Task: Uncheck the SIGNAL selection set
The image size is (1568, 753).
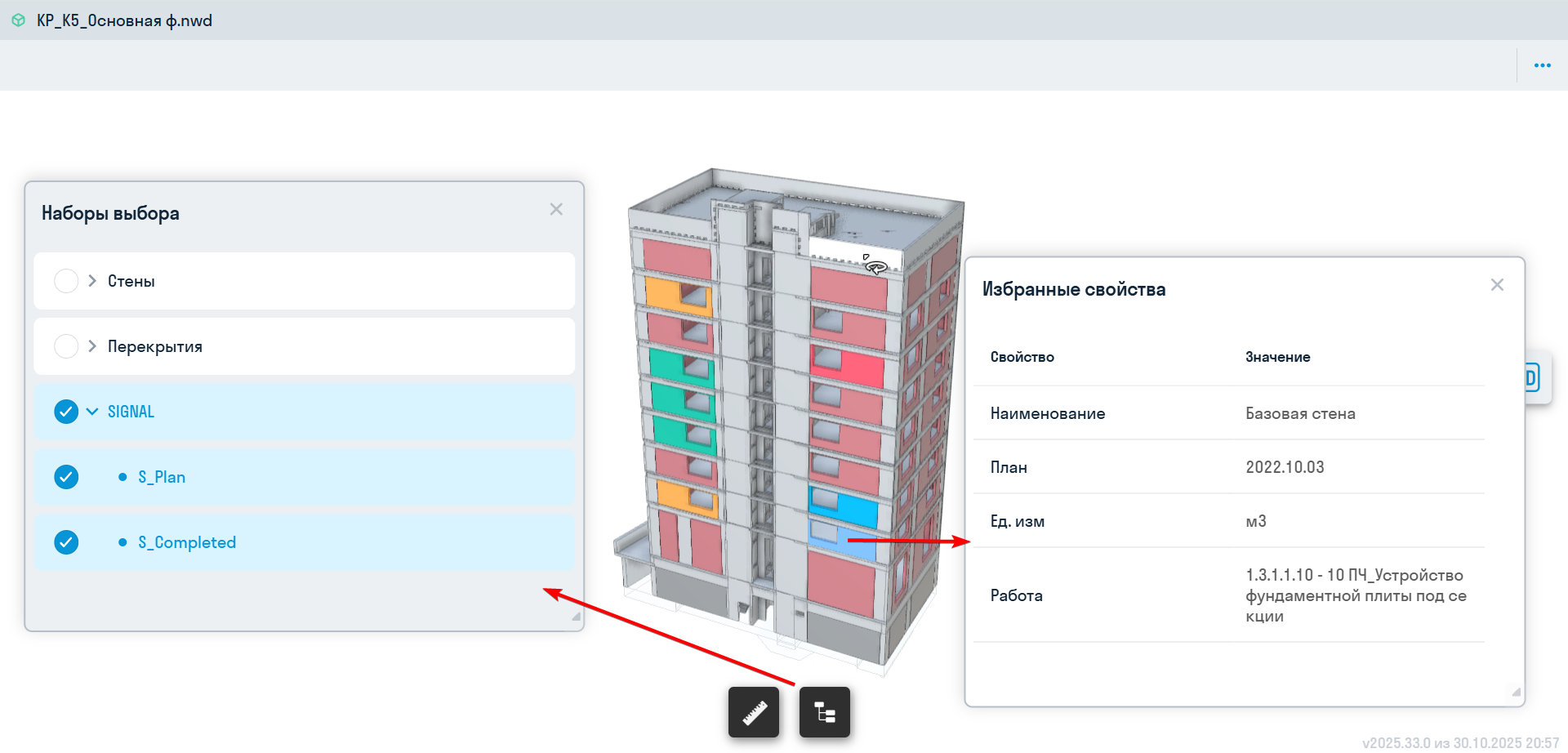Action: [66, 412]
